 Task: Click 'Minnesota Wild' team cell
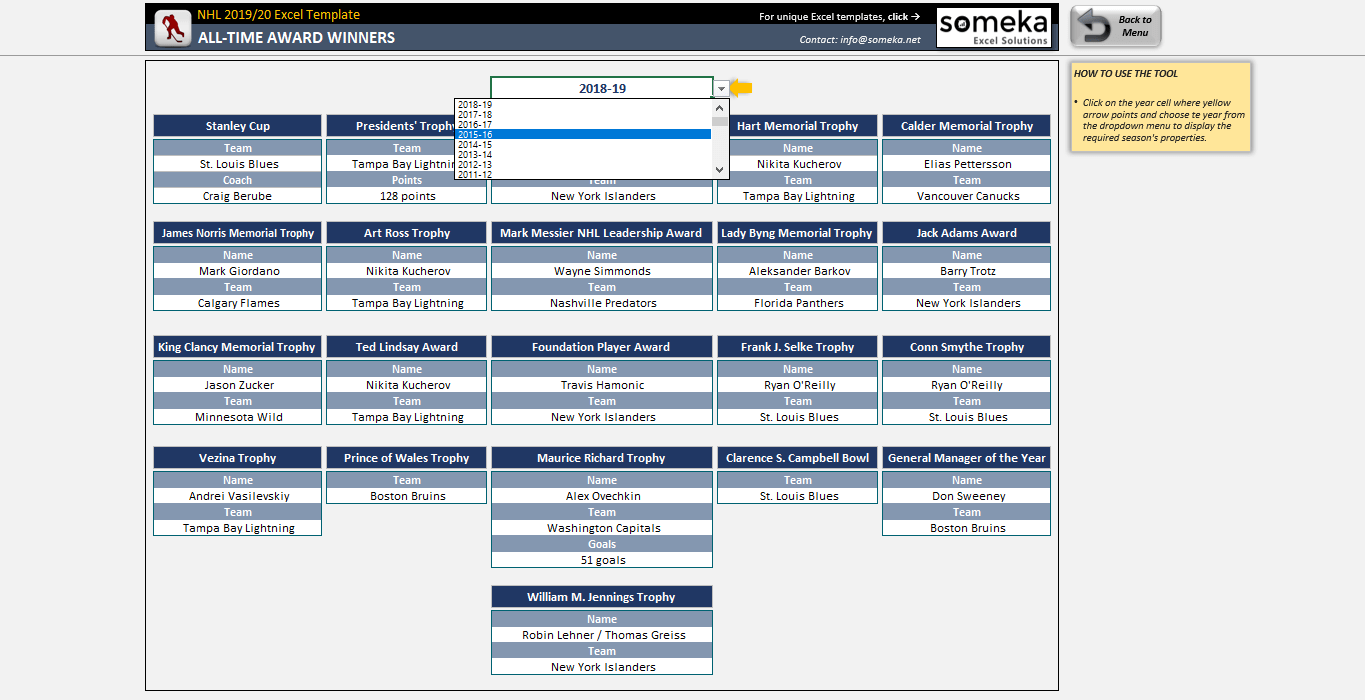(x=238, y=417)
